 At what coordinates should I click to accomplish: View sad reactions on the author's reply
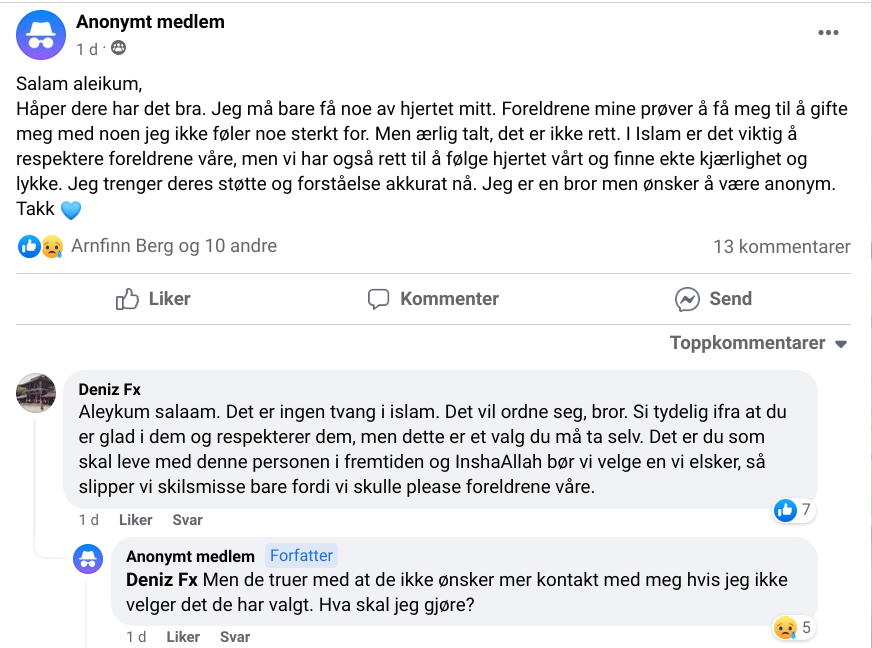pyautogui.click(x=793, y=628)
